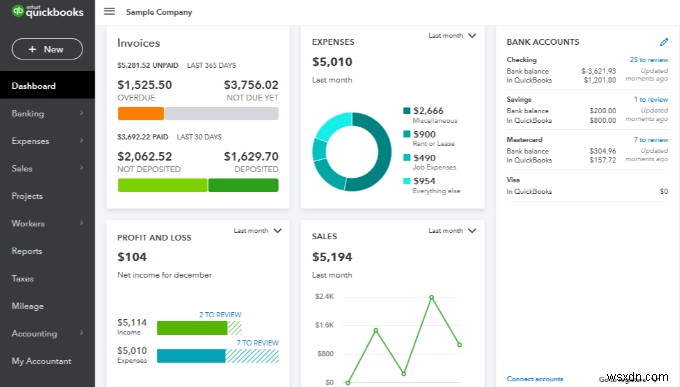Click the $1,629.70 deposited amount

coord(251,157)
